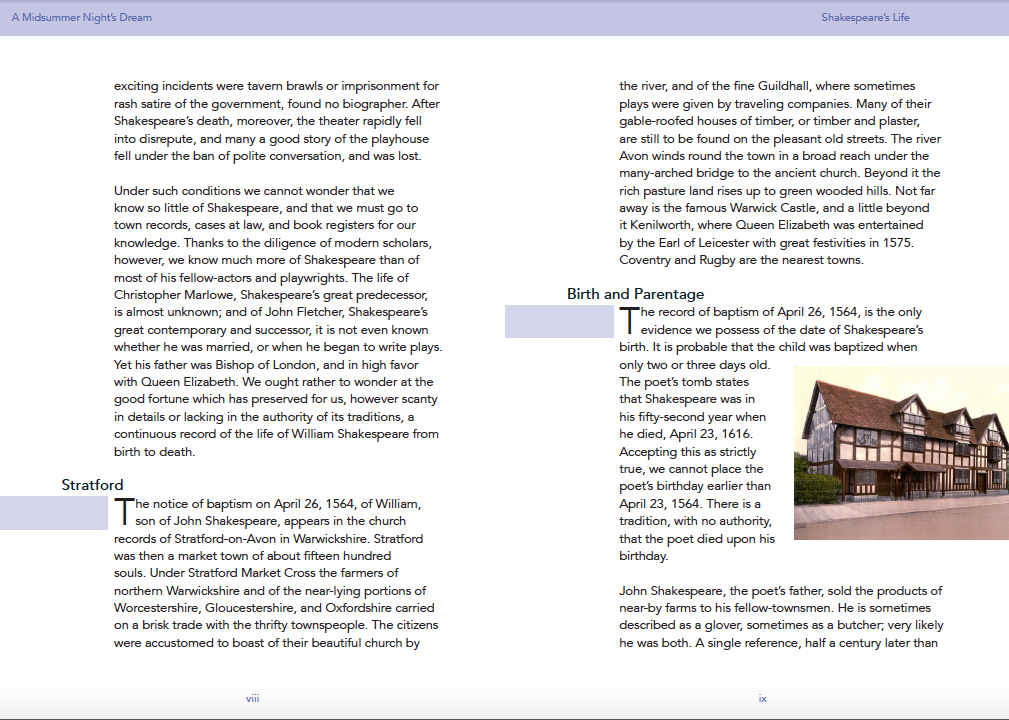Click the line 'Worcestershire, Gloucestershire, and Oxfordshire carried'

(x=274, y=607)
